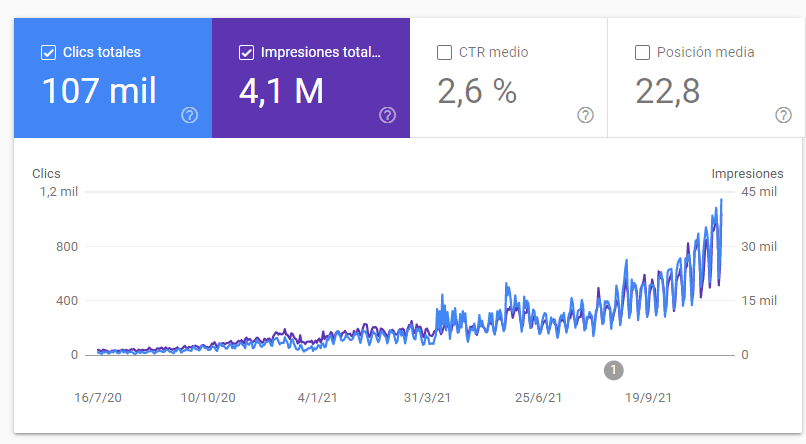Enable the CTR medio checkbox
This screenshot has width=806, height=444.
coord(444,53)
